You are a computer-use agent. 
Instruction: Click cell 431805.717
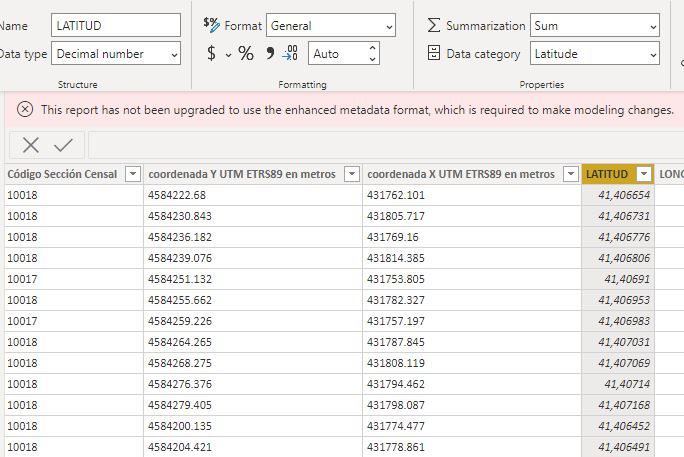(x=472, y=216)
